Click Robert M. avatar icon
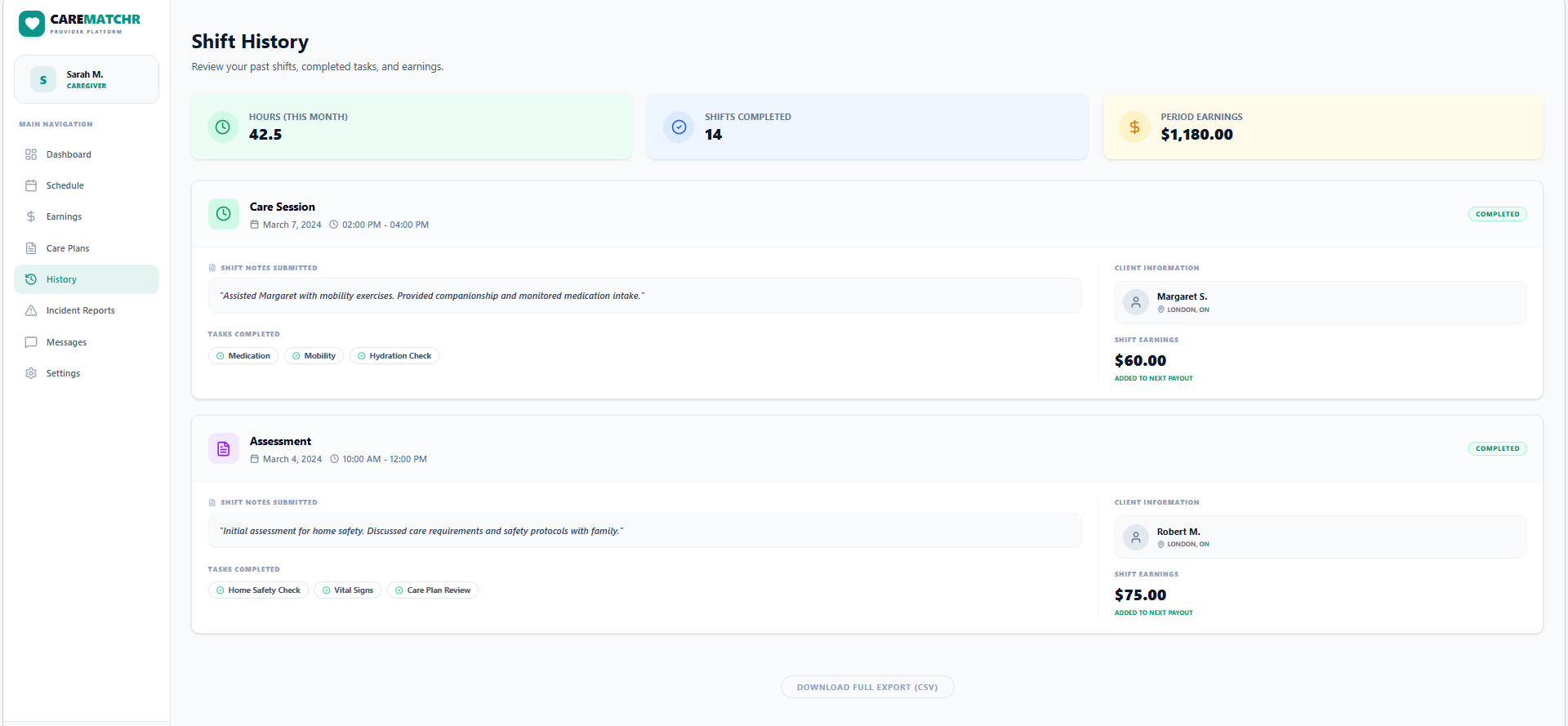Screen dimensions: 1568x726 (x=1135, y=537)
